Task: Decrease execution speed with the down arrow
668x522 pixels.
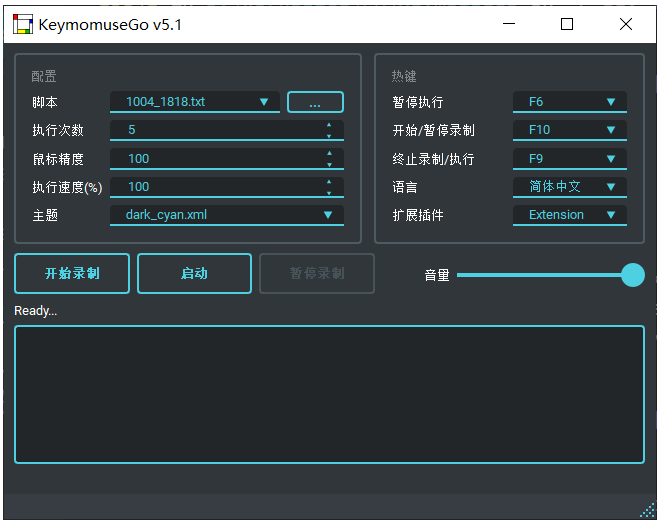Action: point(329,193)
